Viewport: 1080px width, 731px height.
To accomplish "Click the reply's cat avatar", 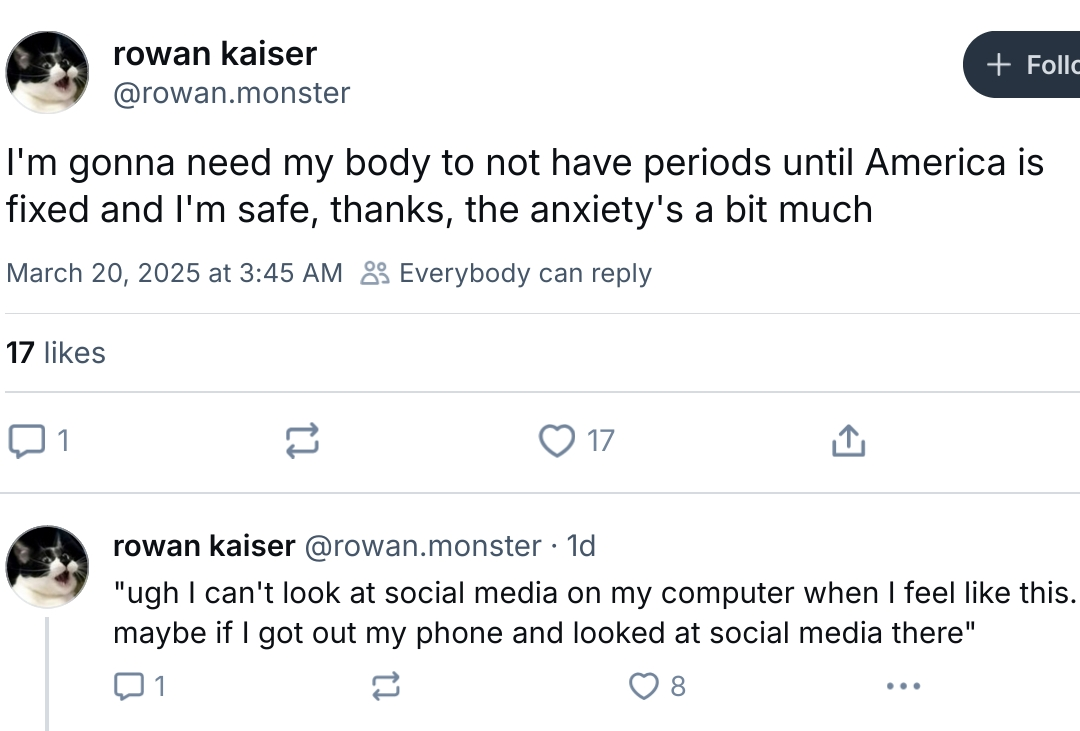I will 48,567.
